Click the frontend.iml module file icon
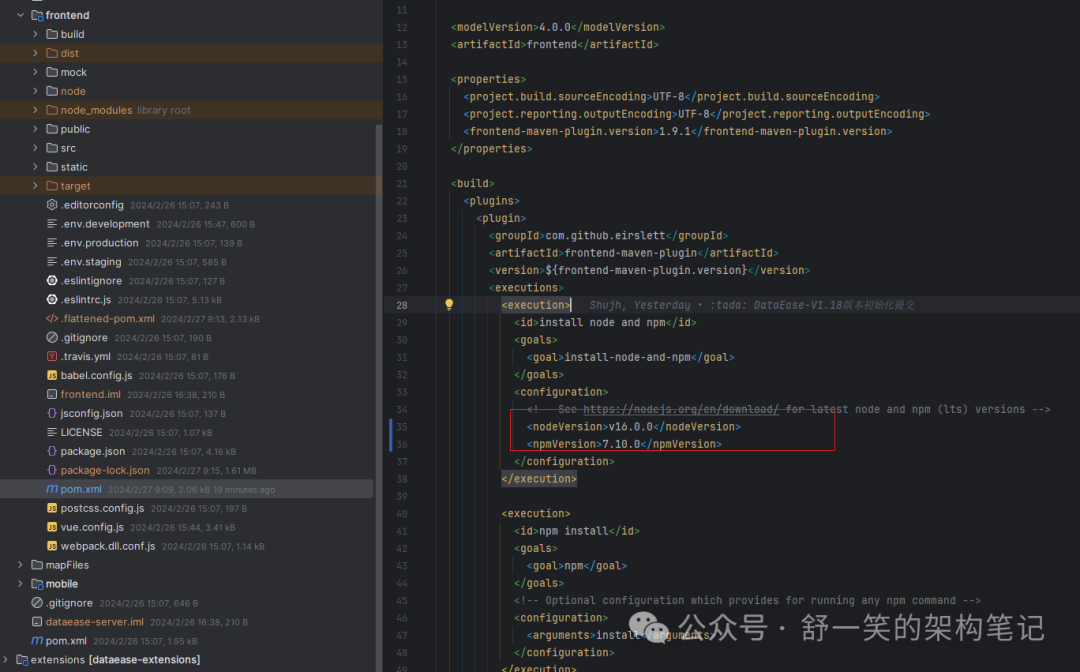The image size is (1080, 672). coord(52,394)
